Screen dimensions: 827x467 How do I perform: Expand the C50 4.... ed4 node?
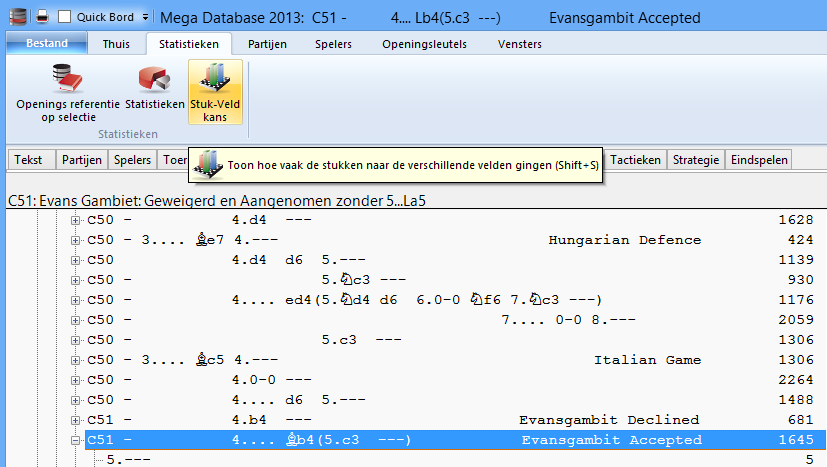tap(75, 300)
